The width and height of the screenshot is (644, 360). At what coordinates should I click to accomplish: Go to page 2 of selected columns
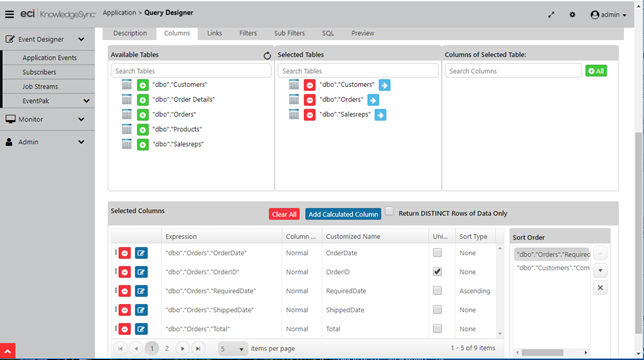coord(167,349)
